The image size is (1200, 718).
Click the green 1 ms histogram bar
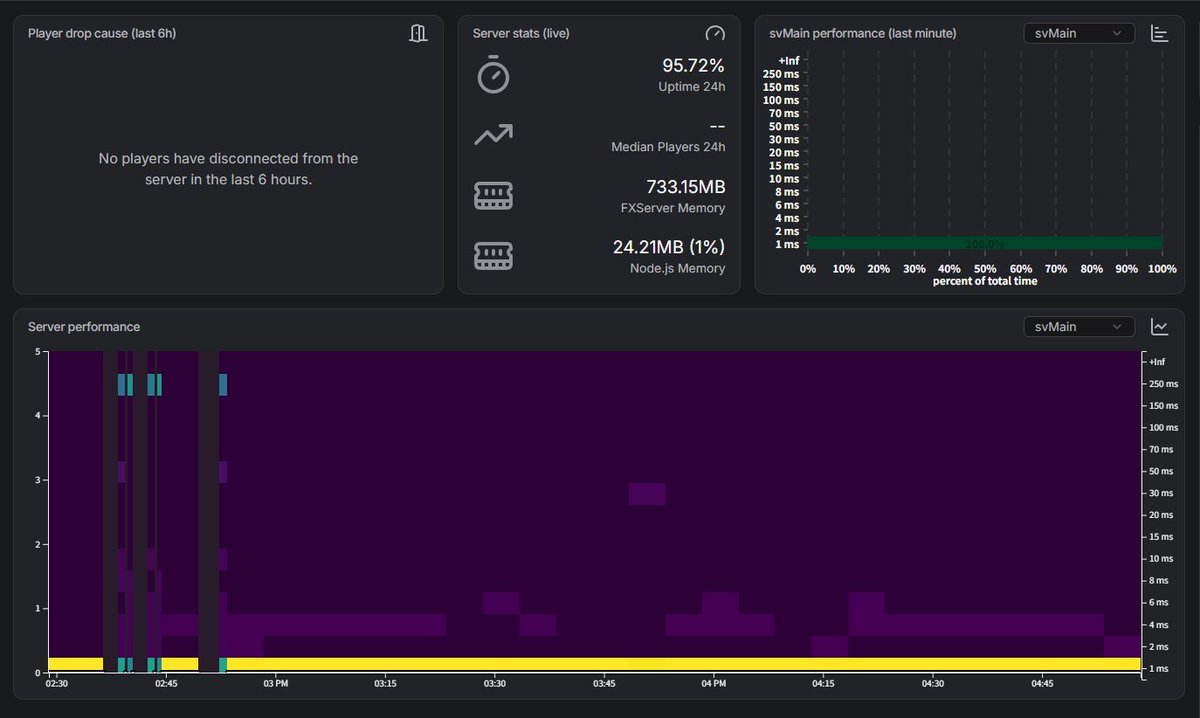(x=985, y=243)
